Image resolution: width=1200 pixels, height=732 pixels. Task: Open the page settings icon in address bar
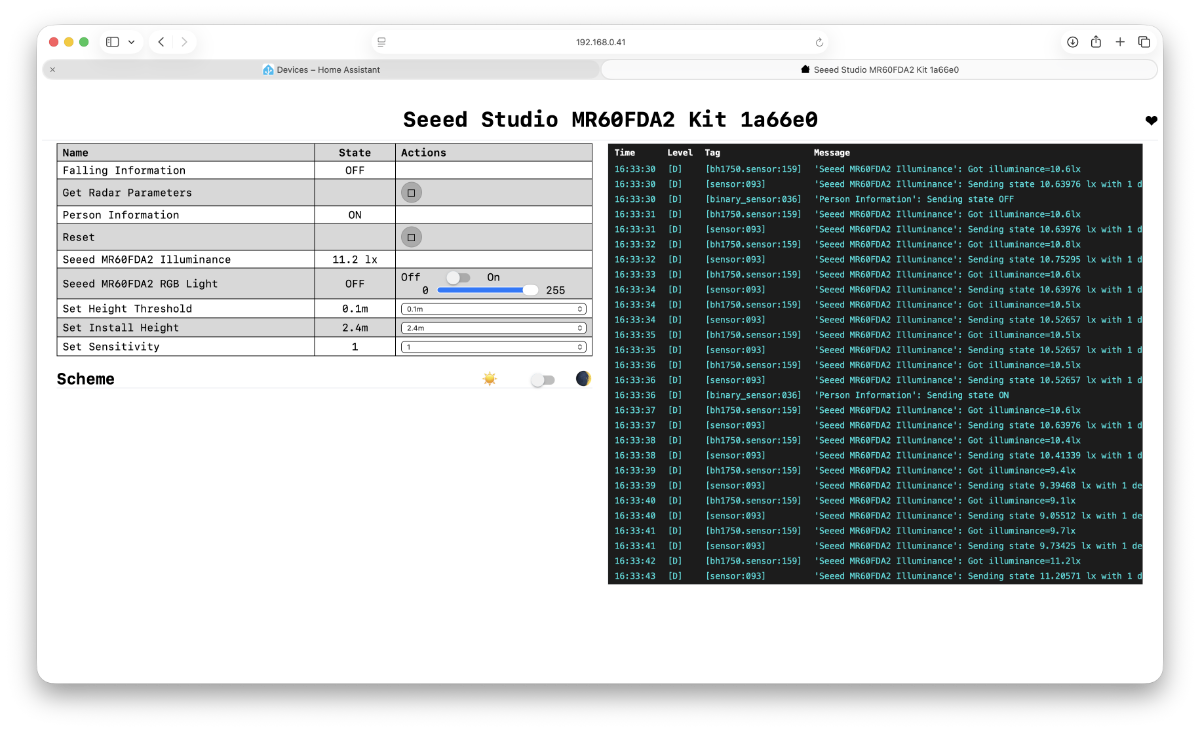click(x=381, y=42)
